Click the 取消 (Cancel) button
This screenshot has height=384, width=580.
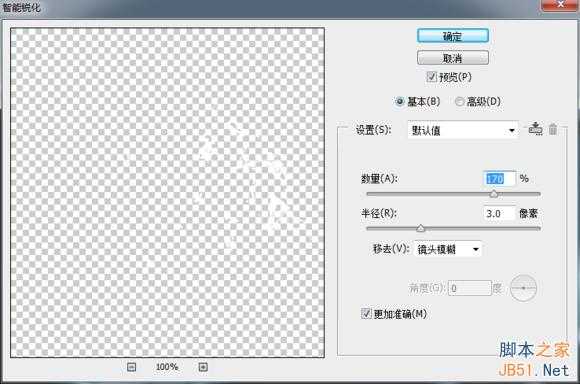pyautogui.click(x=453, y=58)
